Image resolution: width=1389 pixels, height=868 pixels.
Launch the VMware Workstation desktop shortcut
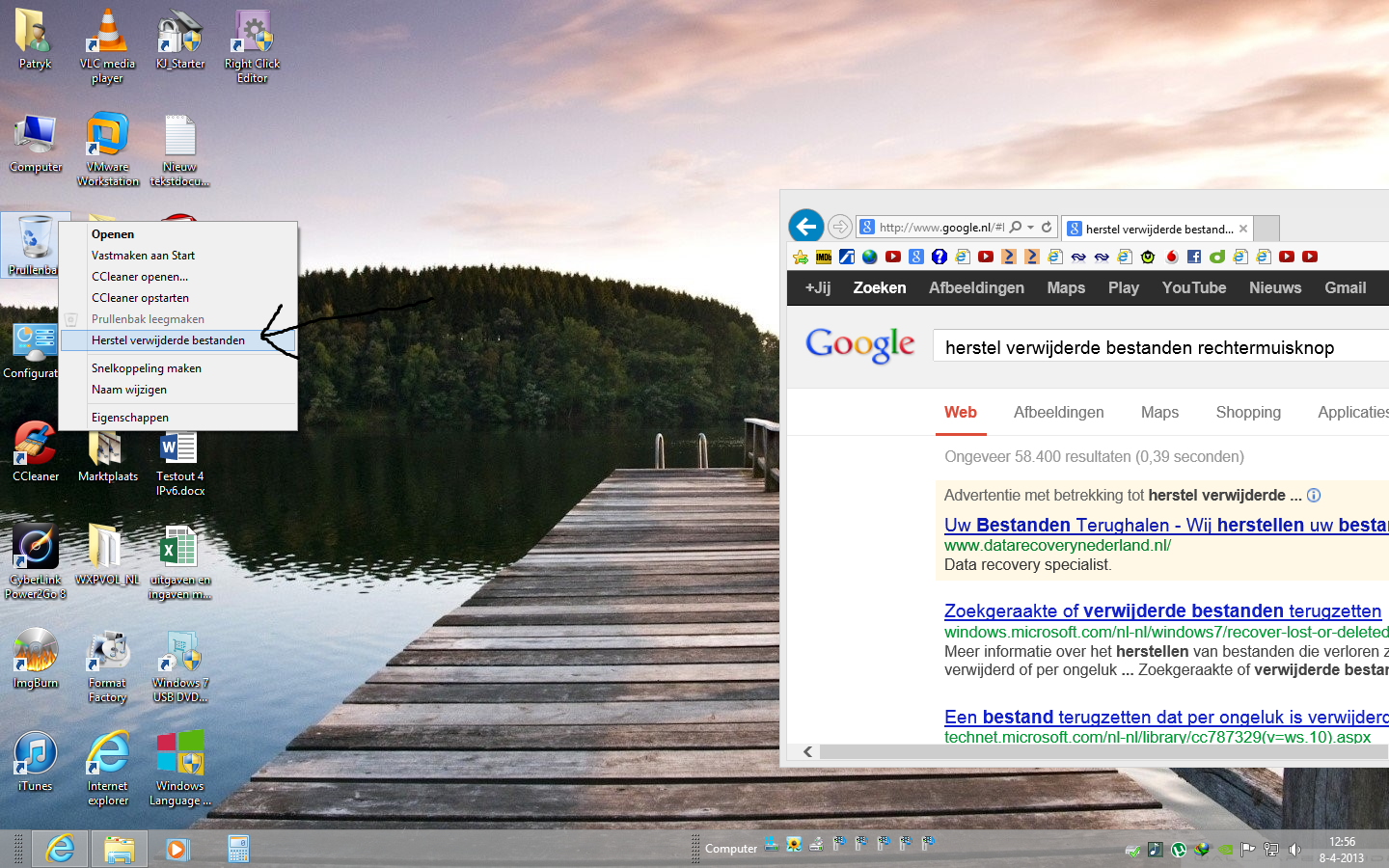(107, 149)
